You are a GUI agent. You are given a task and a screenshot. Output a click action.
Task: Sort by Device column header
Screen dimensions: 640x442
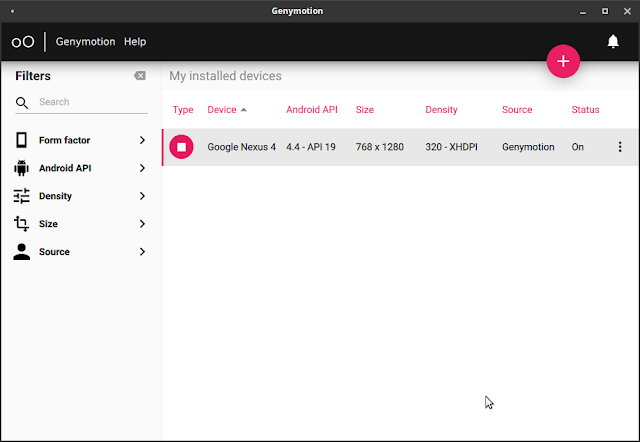coord(222,110)
